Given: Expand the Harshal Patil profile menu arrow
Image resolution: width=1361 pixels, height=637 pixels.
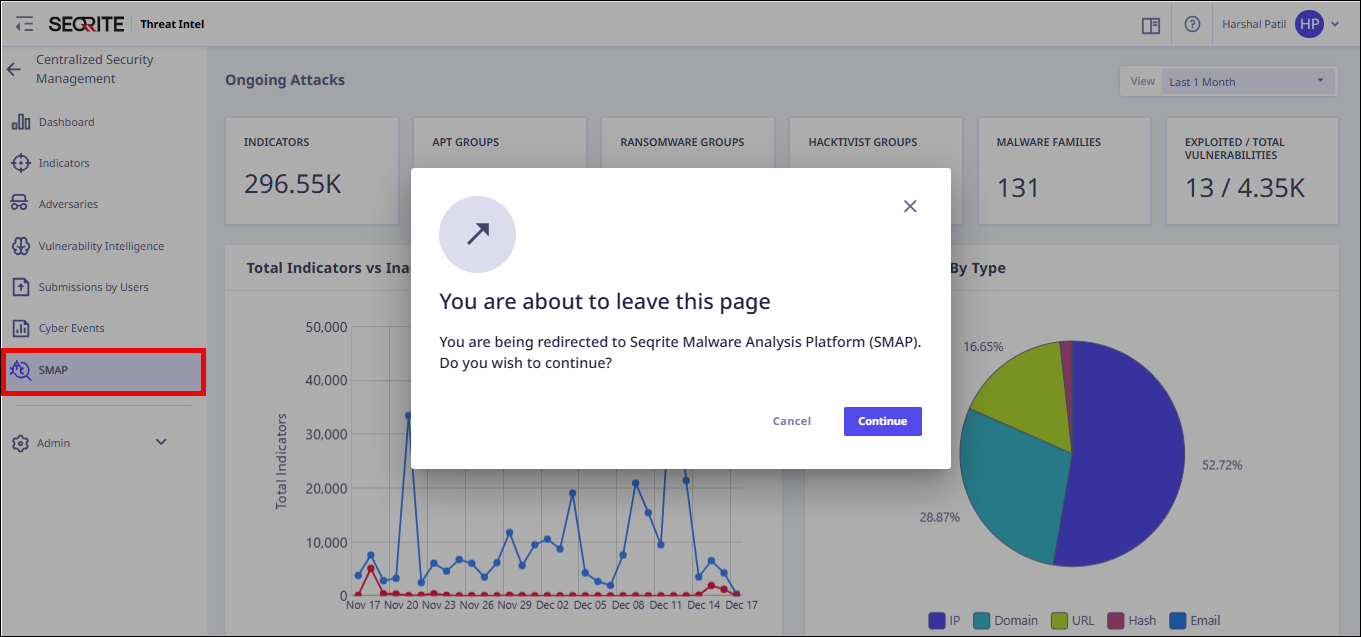Looking at the screenshot, I should (1335, 24).
